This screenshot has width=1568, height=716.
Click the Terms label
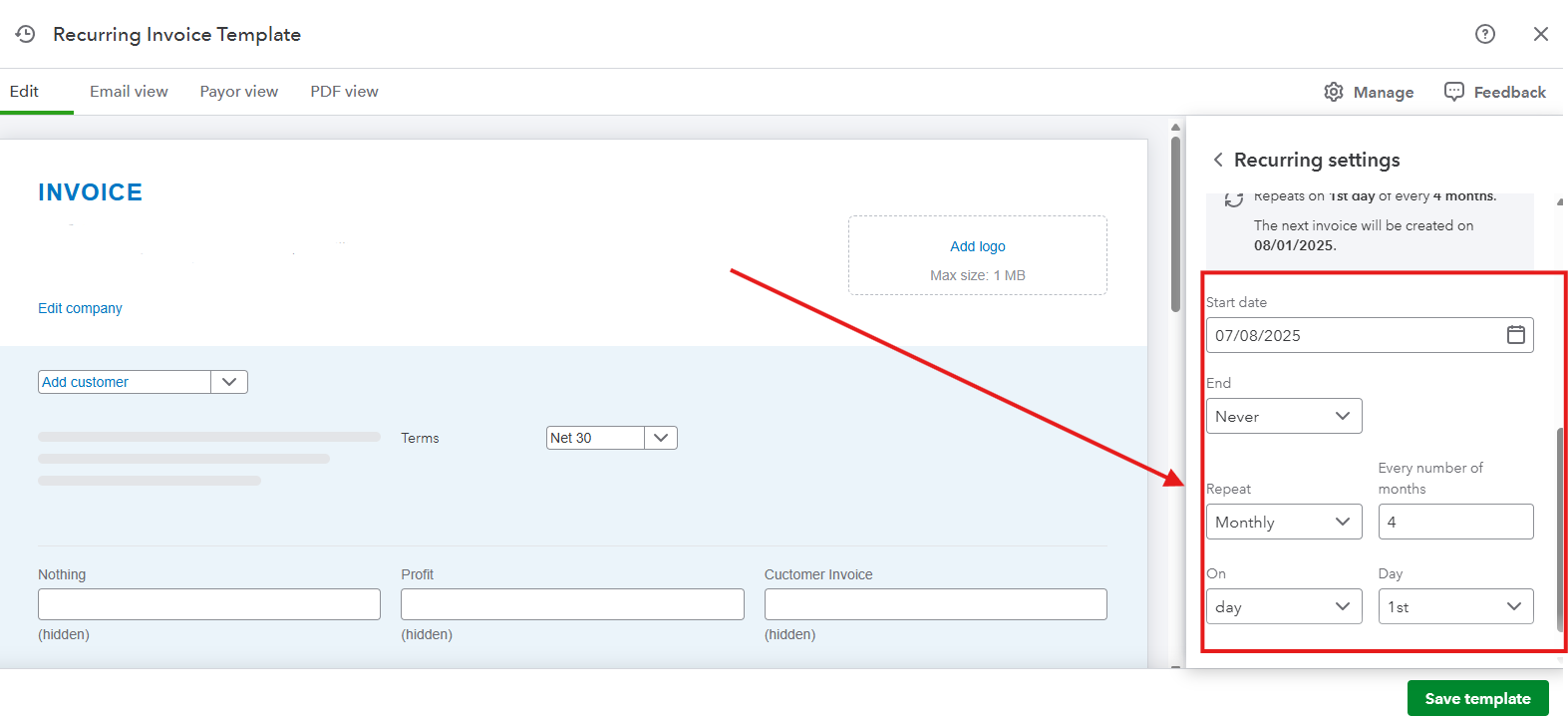[x=420, y=438]
